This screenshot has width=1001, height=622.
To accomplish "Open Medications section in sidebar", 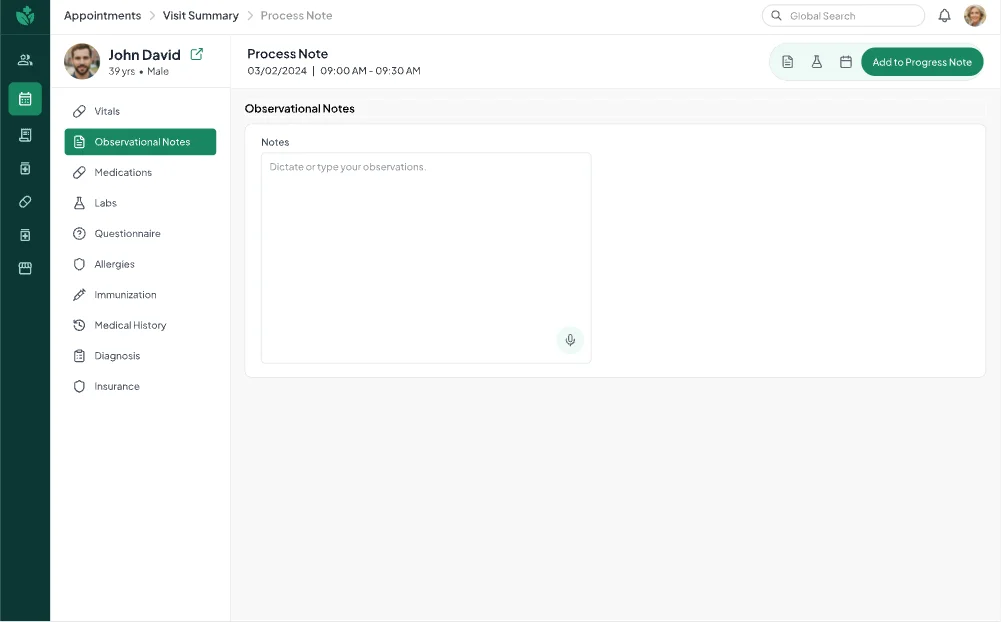I will (x=140, y=172).
